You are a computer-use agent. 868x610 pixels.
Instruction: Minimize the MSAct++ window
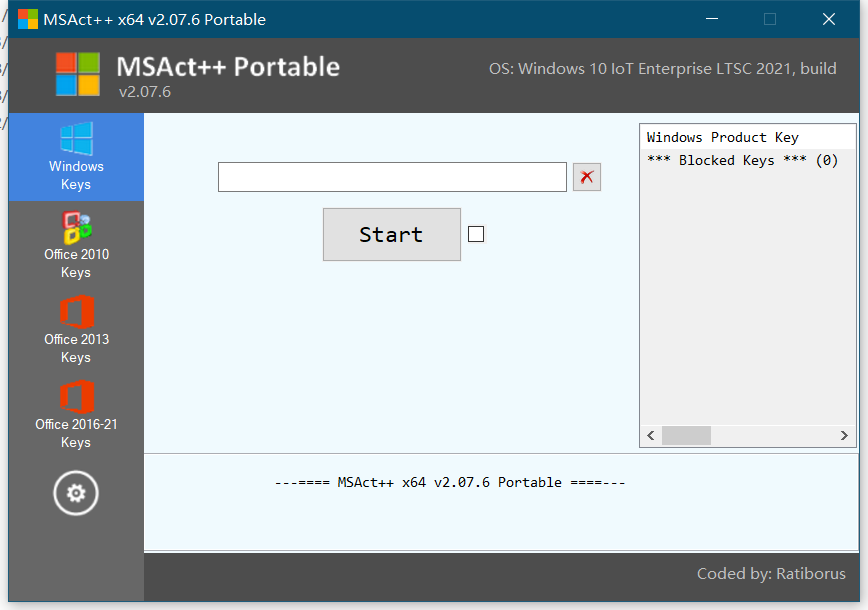pyautogui.click(x=712, y=19)
